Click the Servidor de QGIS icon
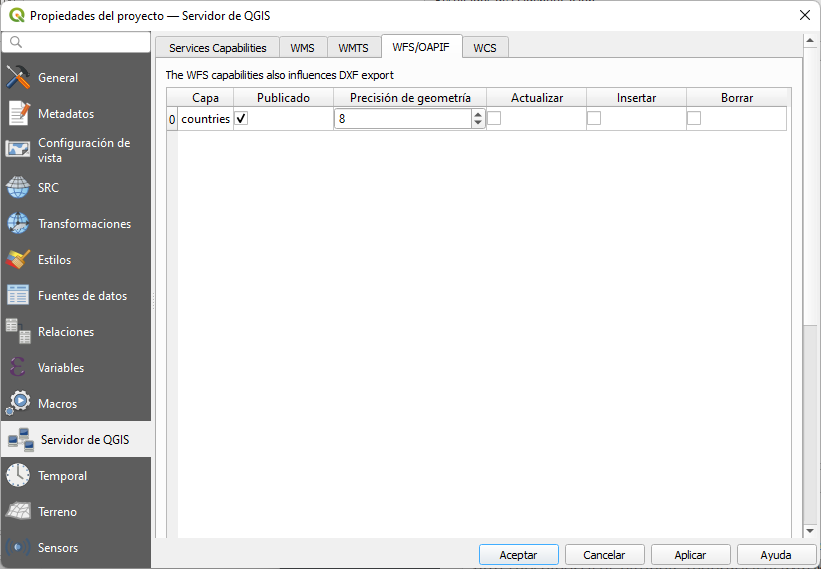Screen dimensions: 821x569 (21, 440)
